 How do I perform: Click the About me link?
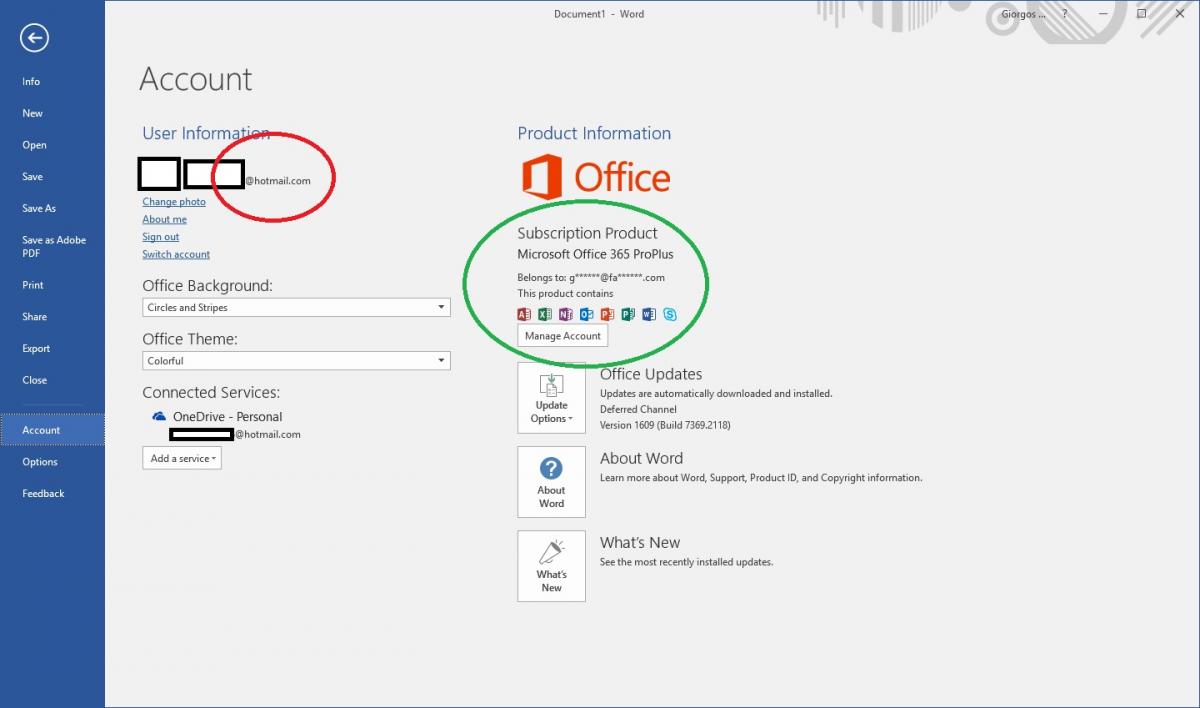click(x=164, y=219)
